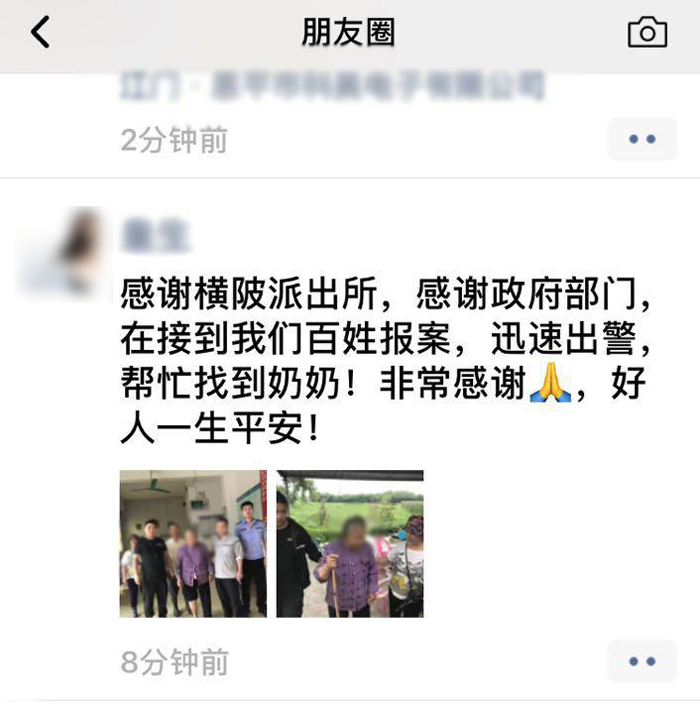The image size is (700, 703).
Task: Tap the text 帮忙找到奶奶
Action: pyautogui.click(x=230, y=384)
